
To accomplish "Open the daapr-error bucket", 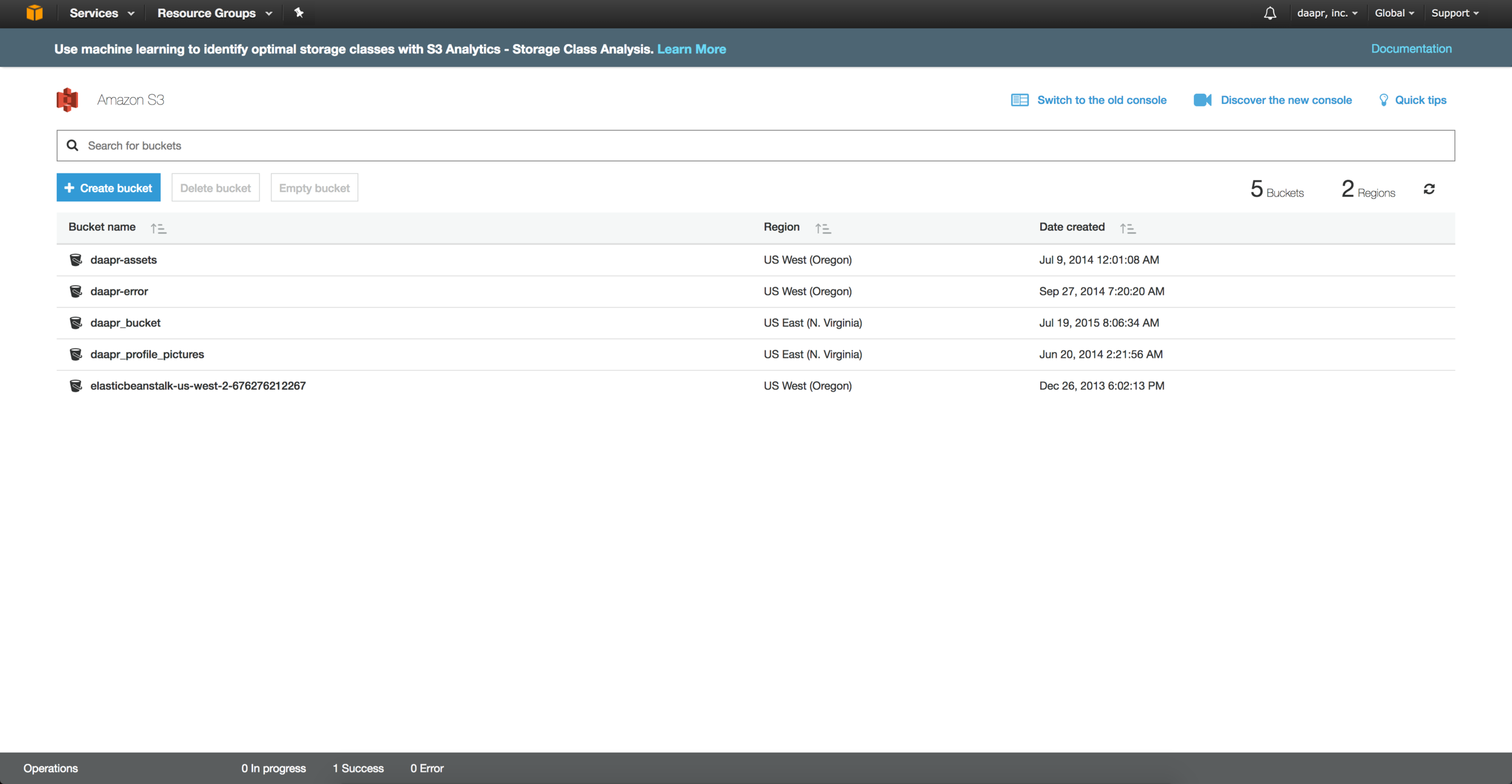I will pyautogui.click(x=119, y=291).
